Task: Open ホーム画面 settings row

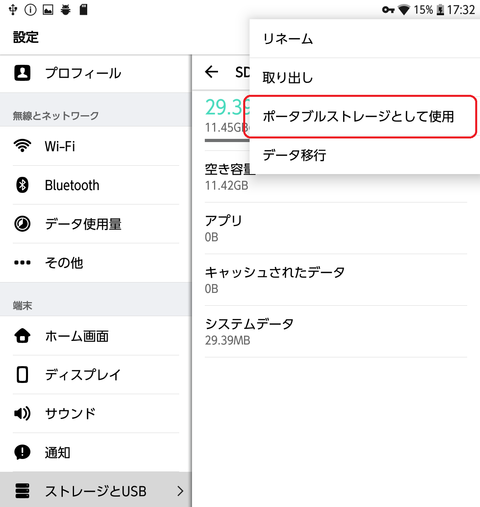Action: 96,336
